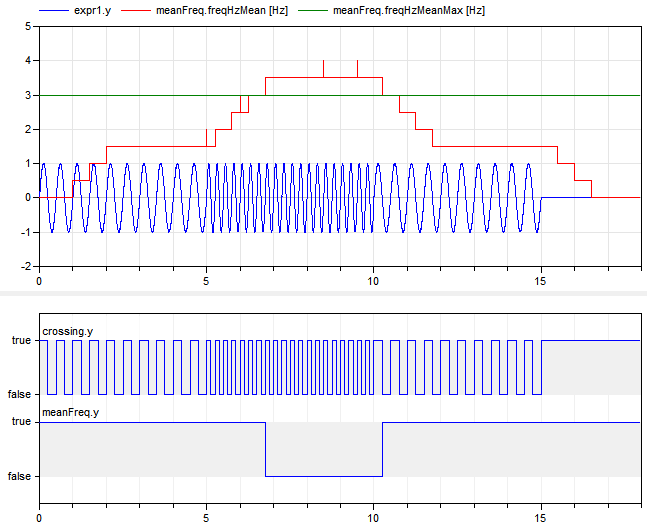Click x-axis tick 10 in lower plot
Viewport: 647px width, 527px height.
click(x=373, y=519)
